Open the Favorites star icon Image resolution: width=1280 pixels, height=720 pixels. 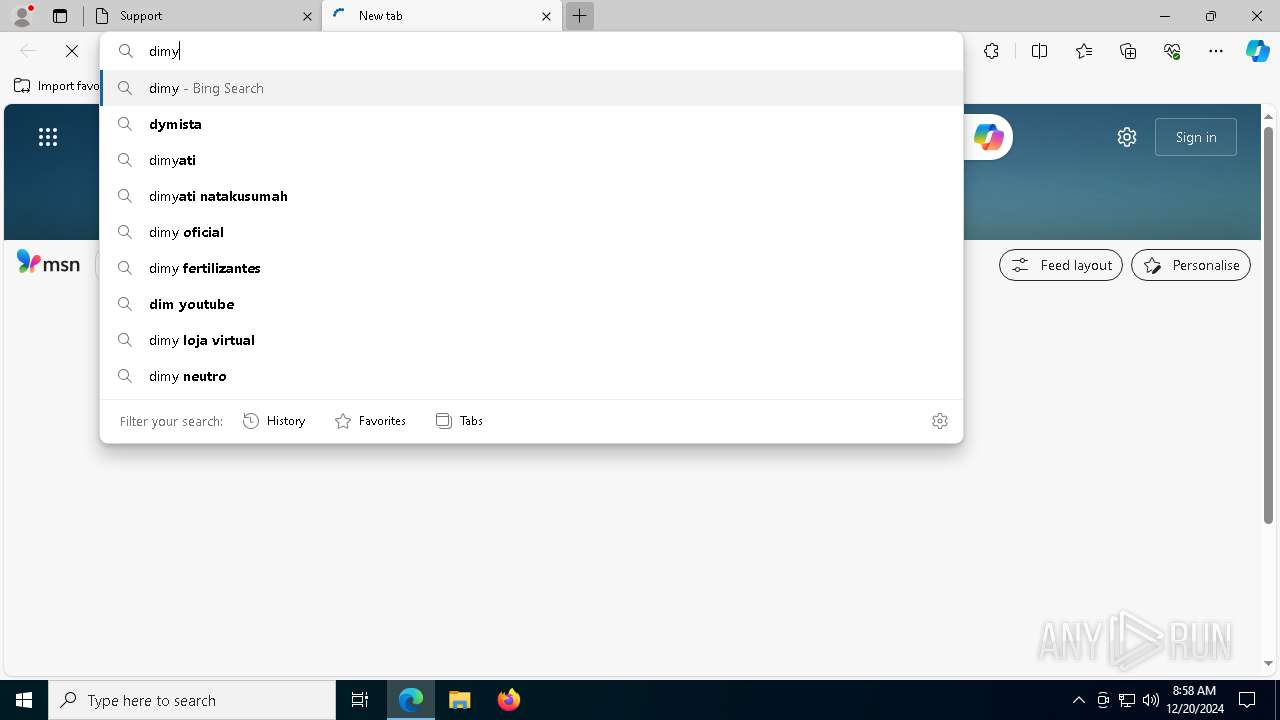[1084, 51]
